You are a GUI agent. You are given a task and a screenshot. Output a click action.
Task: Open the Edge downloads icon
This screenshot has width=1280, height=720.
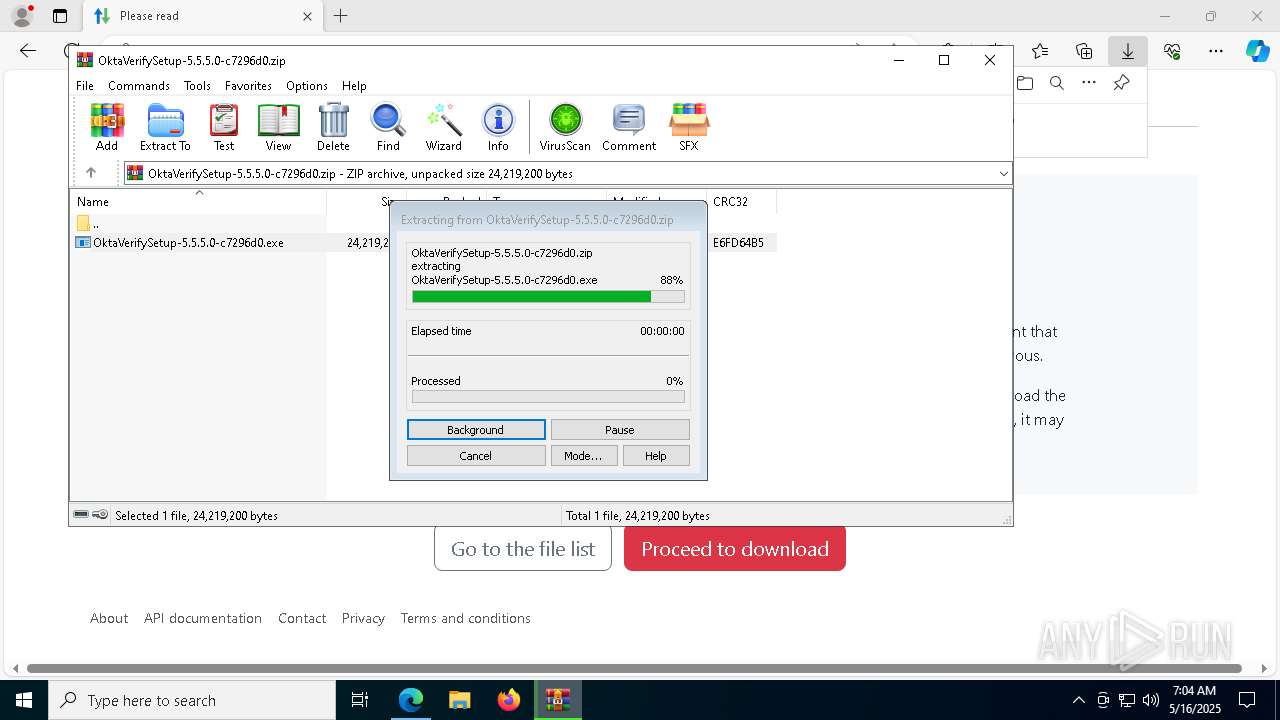(x=1128, y=51)
